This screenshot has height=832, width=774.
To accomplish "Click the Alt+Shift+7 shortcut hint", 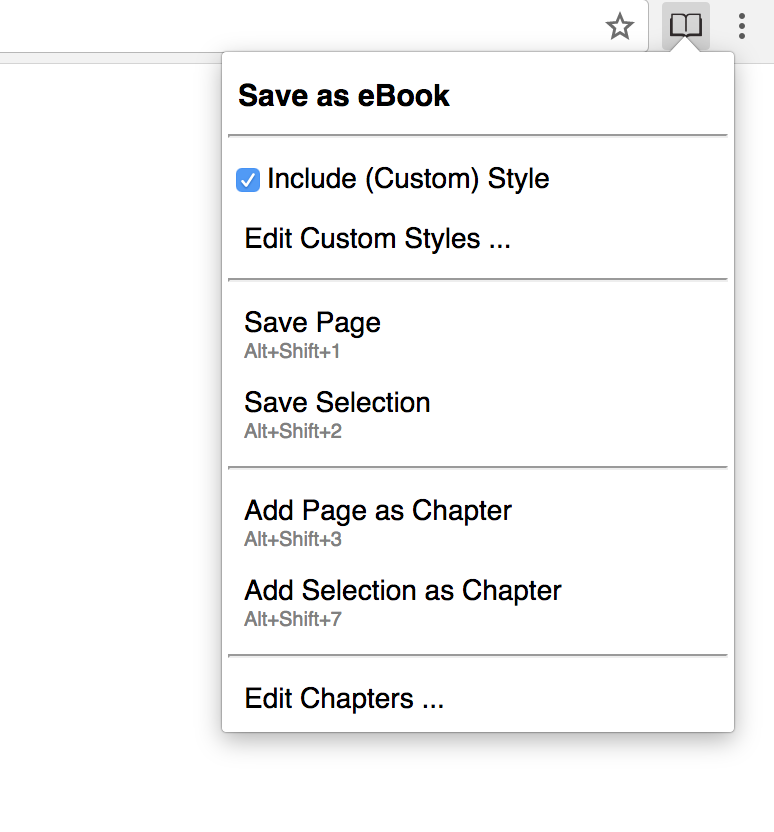I will click(x=292, y=620).
